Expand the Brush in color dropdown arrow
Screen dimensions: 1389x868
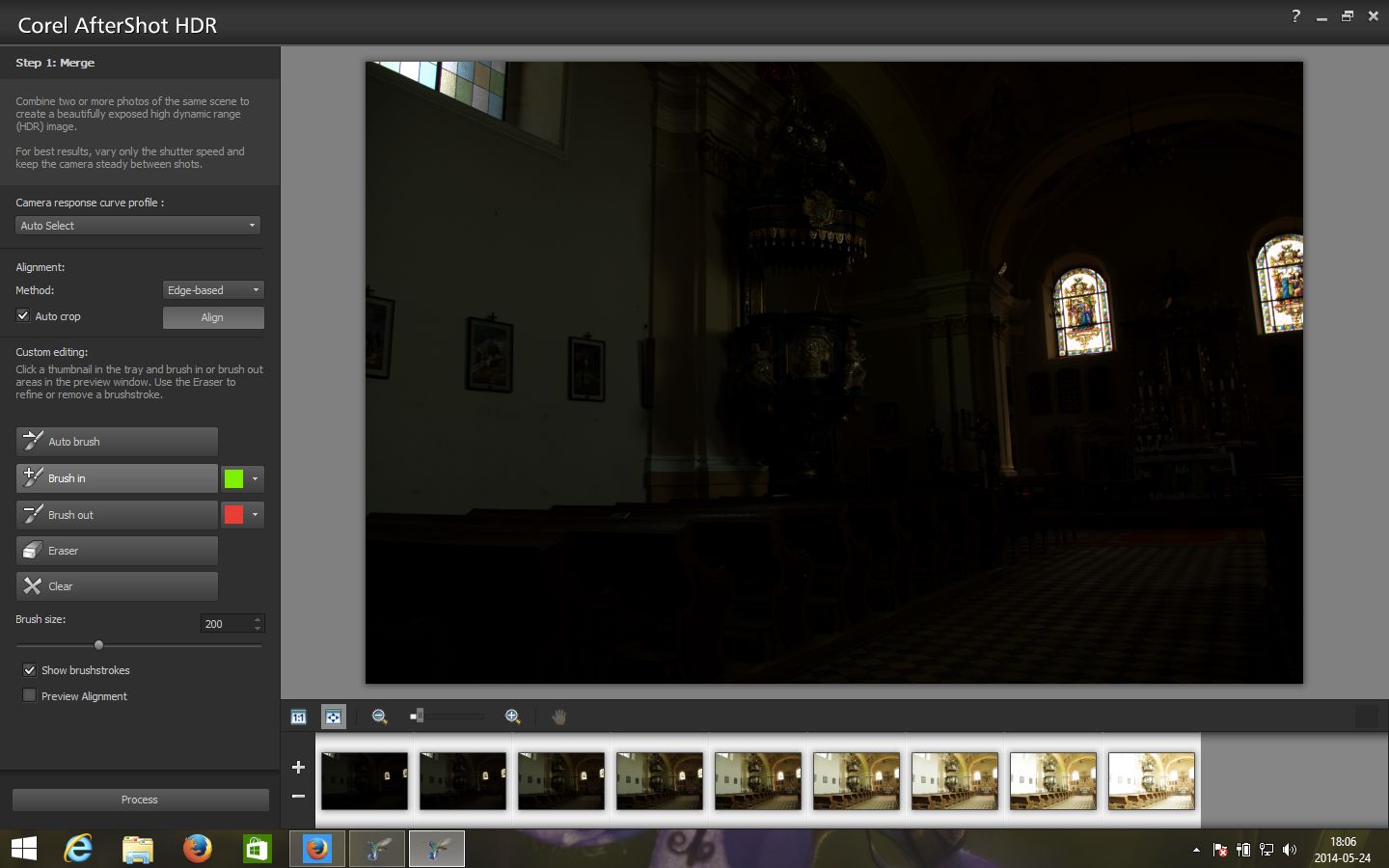pos(255,478)
